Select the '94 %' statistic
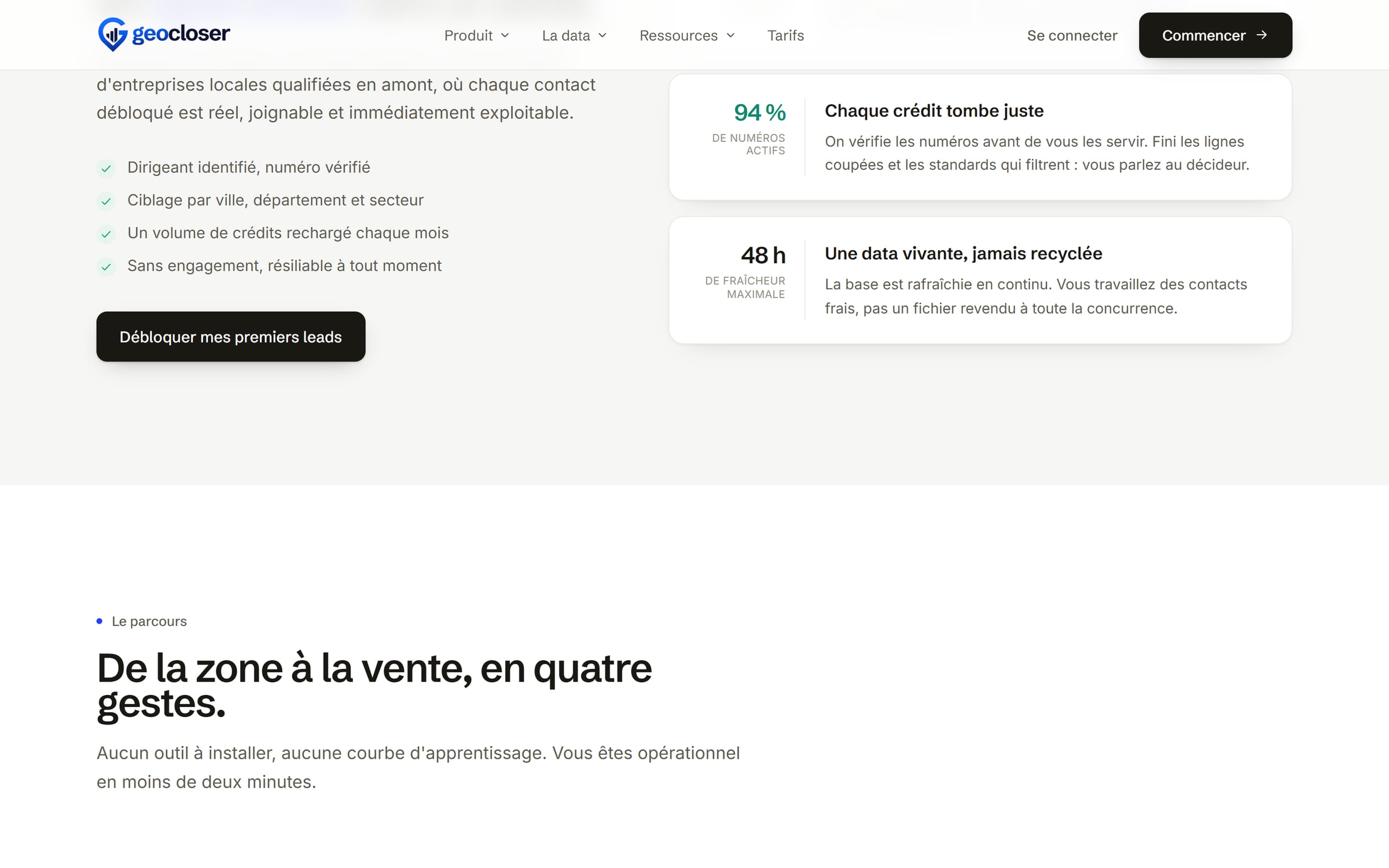Image resolution: width=1389 pixels, height=868 pixels. [x=760, y=112]
